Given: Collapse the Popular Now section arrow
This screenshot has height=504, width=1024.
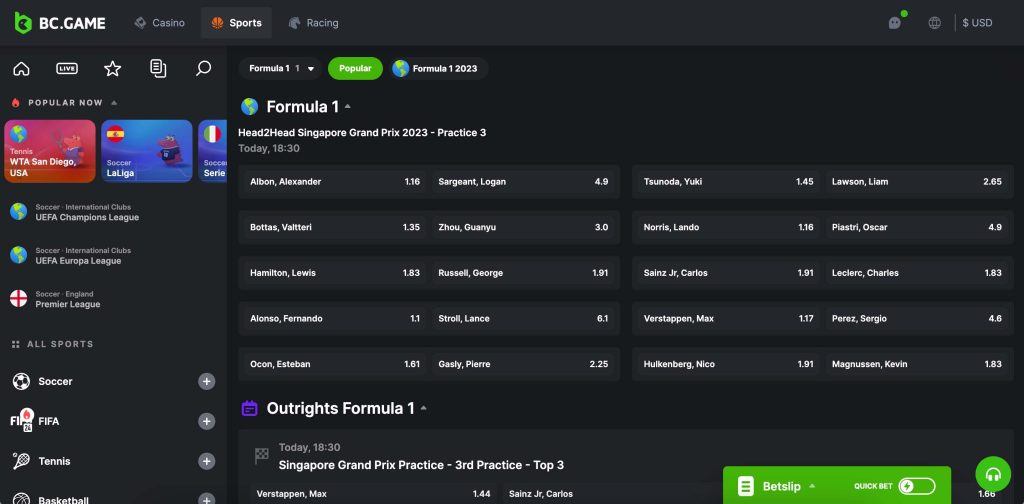Looking at the screenshot, I should (114, 102).
